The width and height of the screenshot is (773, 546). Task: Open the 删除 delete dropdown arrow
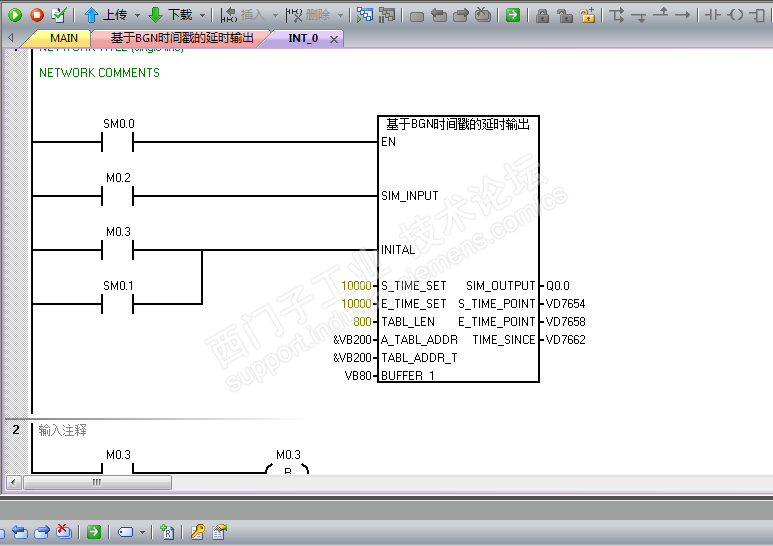pyautogui.click(x=341, y=16)
